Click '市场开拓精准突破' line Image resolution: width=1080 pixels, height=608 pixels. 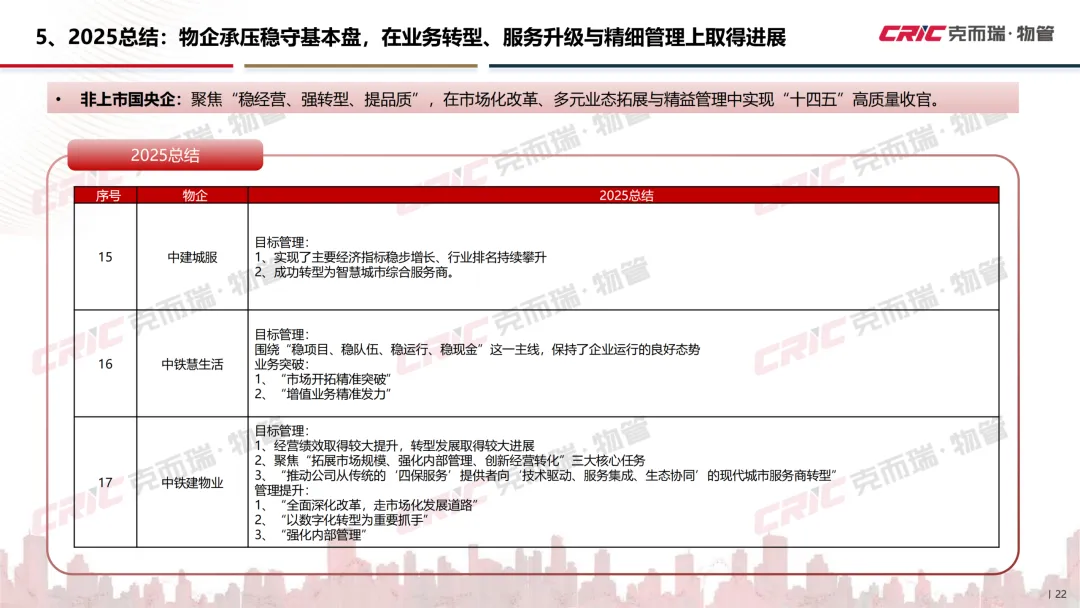coord(323,379)
